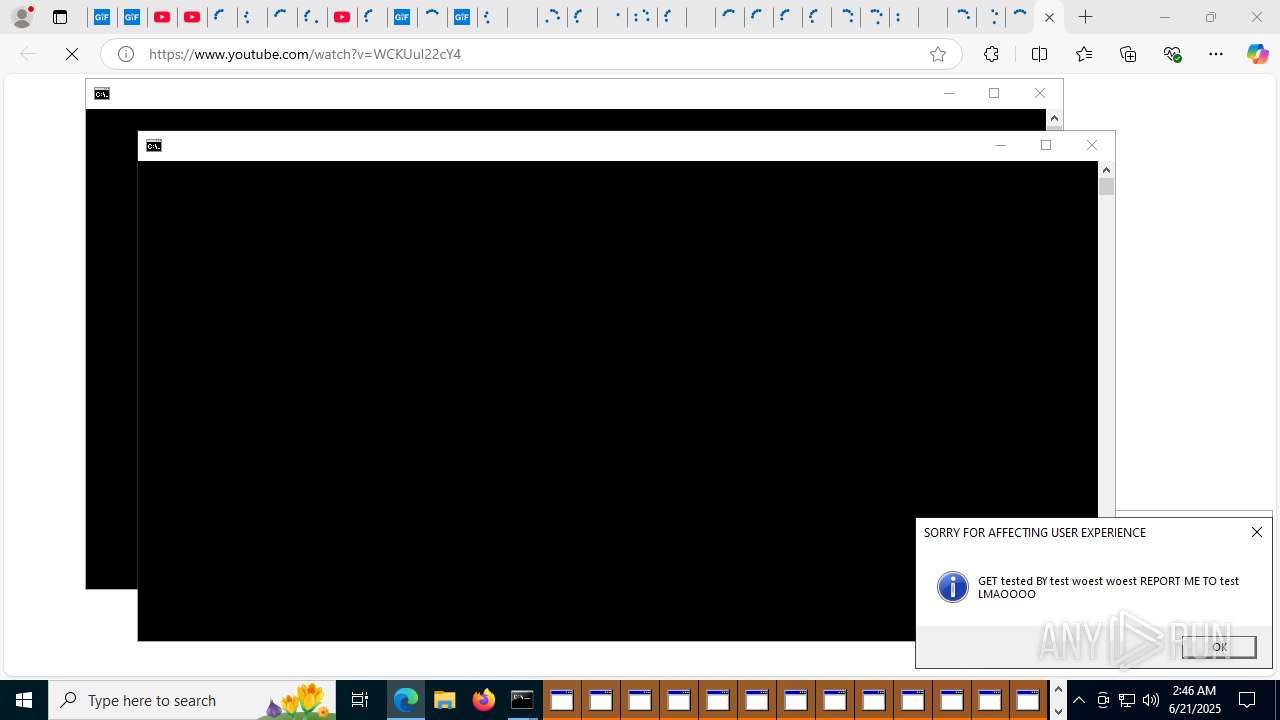Screen dimensions: 1280x720
Task: Switch to the fourth GIF tab
Action: click(461, 17)
